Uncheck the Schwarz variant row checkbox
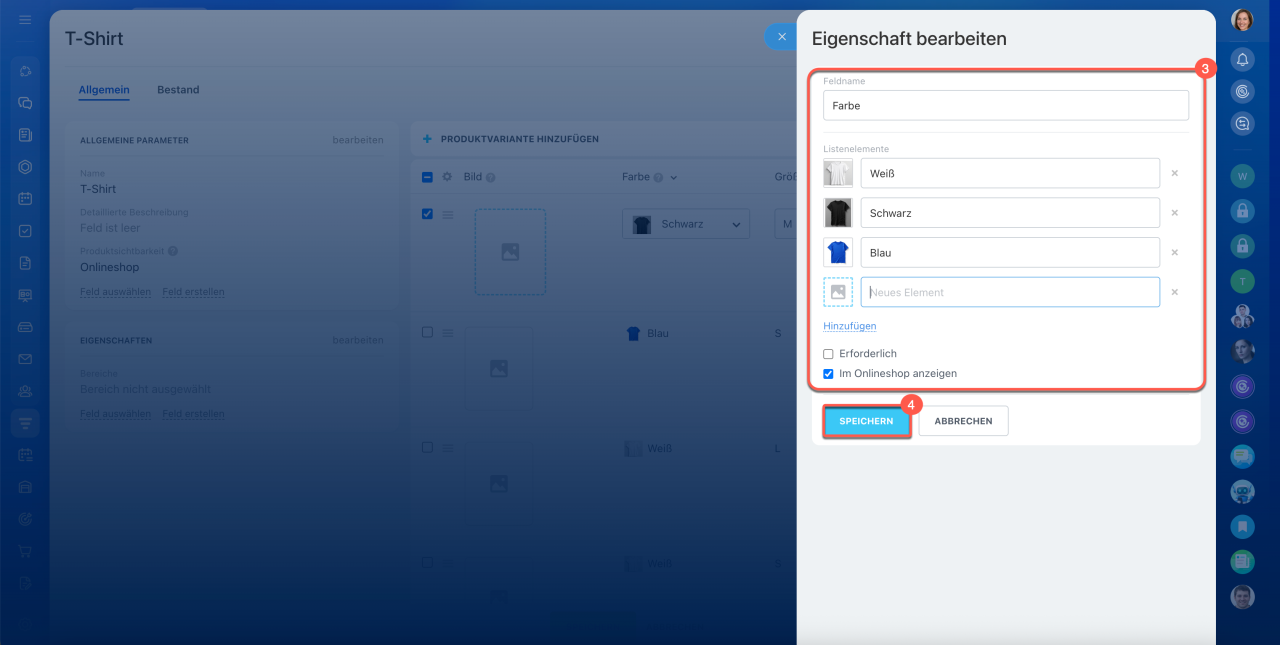 pos(427,214)
